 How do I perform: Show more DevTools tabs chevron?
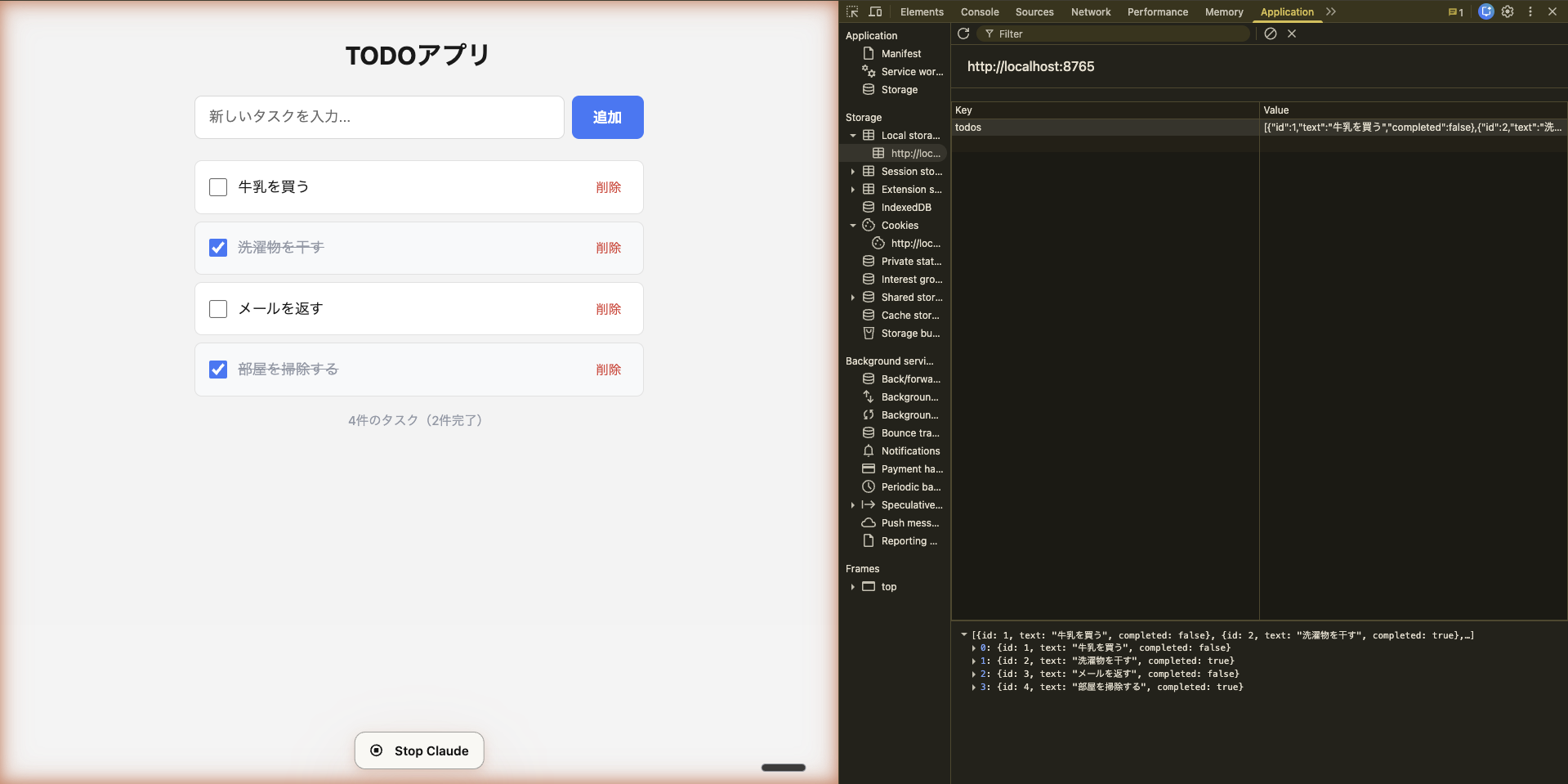(1331, 11)
